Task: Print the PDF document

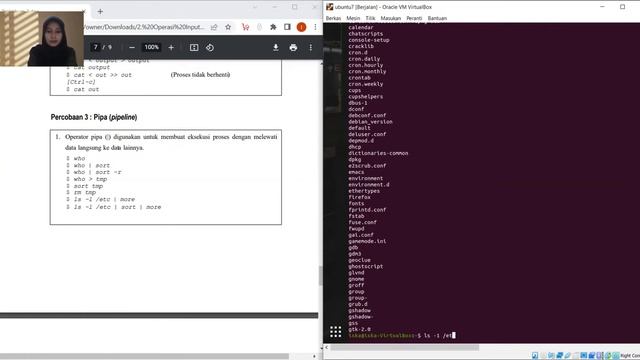Action: (293, 47)
